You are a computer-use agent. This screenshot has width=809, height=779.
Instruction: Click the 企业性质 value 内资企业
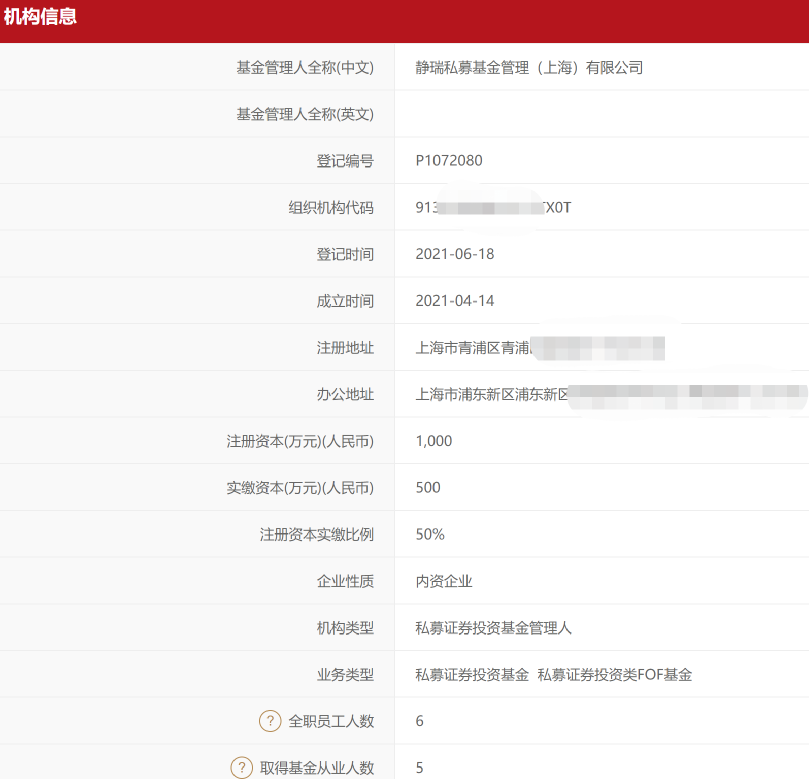tap(447, 580)
